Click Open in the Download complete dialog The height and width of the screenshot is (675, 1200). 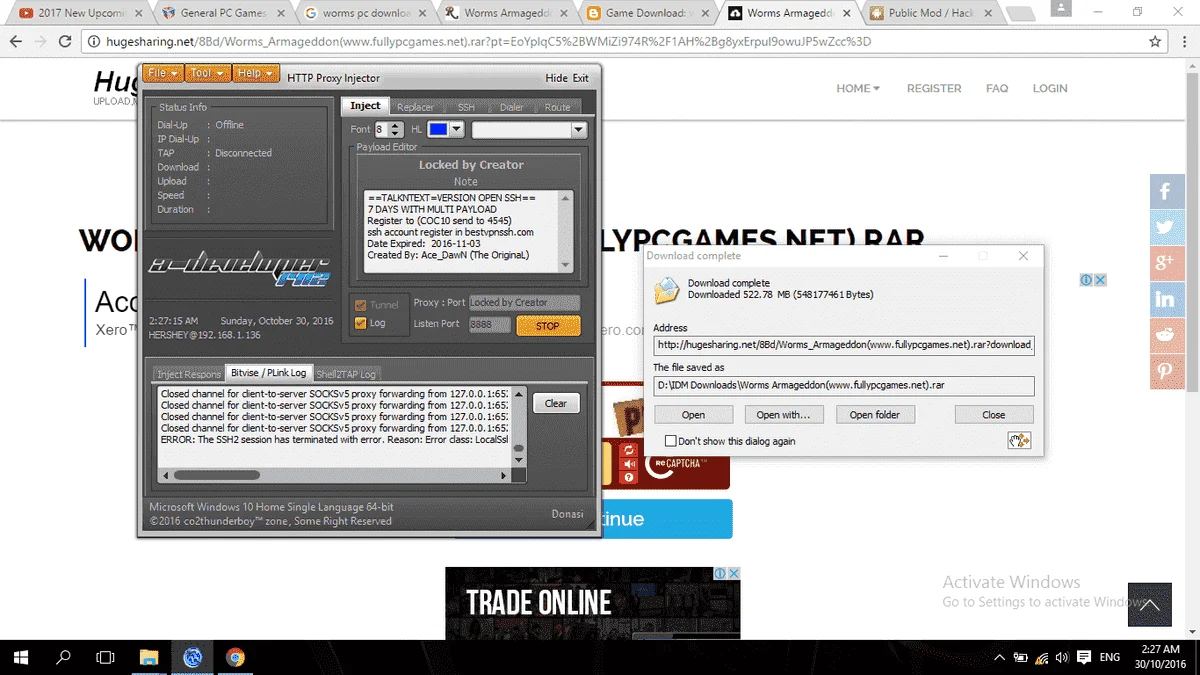pyautogui.click(x=693, y=415)
